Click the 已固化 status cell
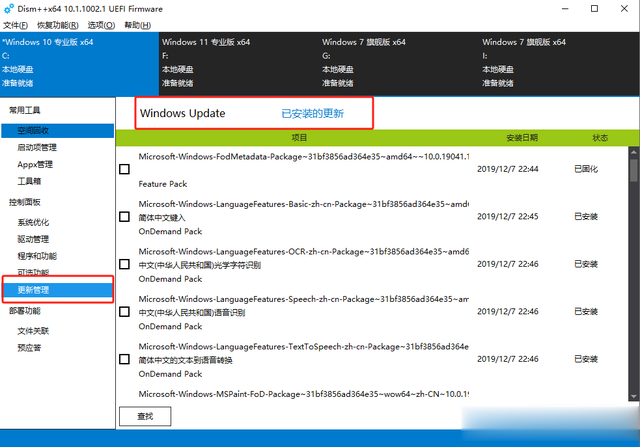Image resolution: width=640 pixels, height=447 pixels. [586, 169]
